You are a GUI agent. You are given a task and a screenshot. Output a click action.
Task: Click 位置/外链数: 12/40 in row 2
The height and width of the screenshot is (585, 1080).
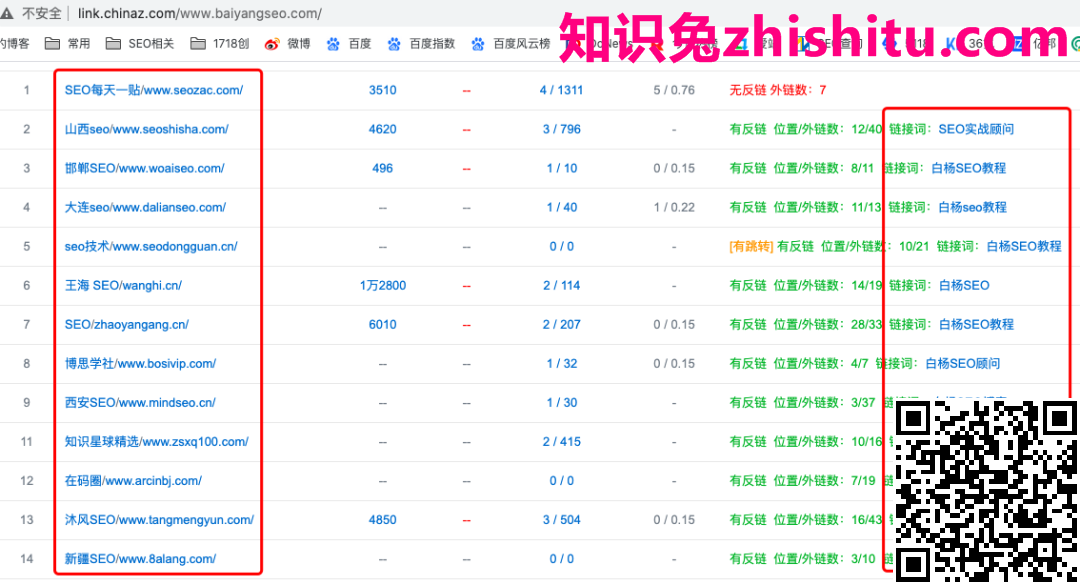(x=827, y=129)
